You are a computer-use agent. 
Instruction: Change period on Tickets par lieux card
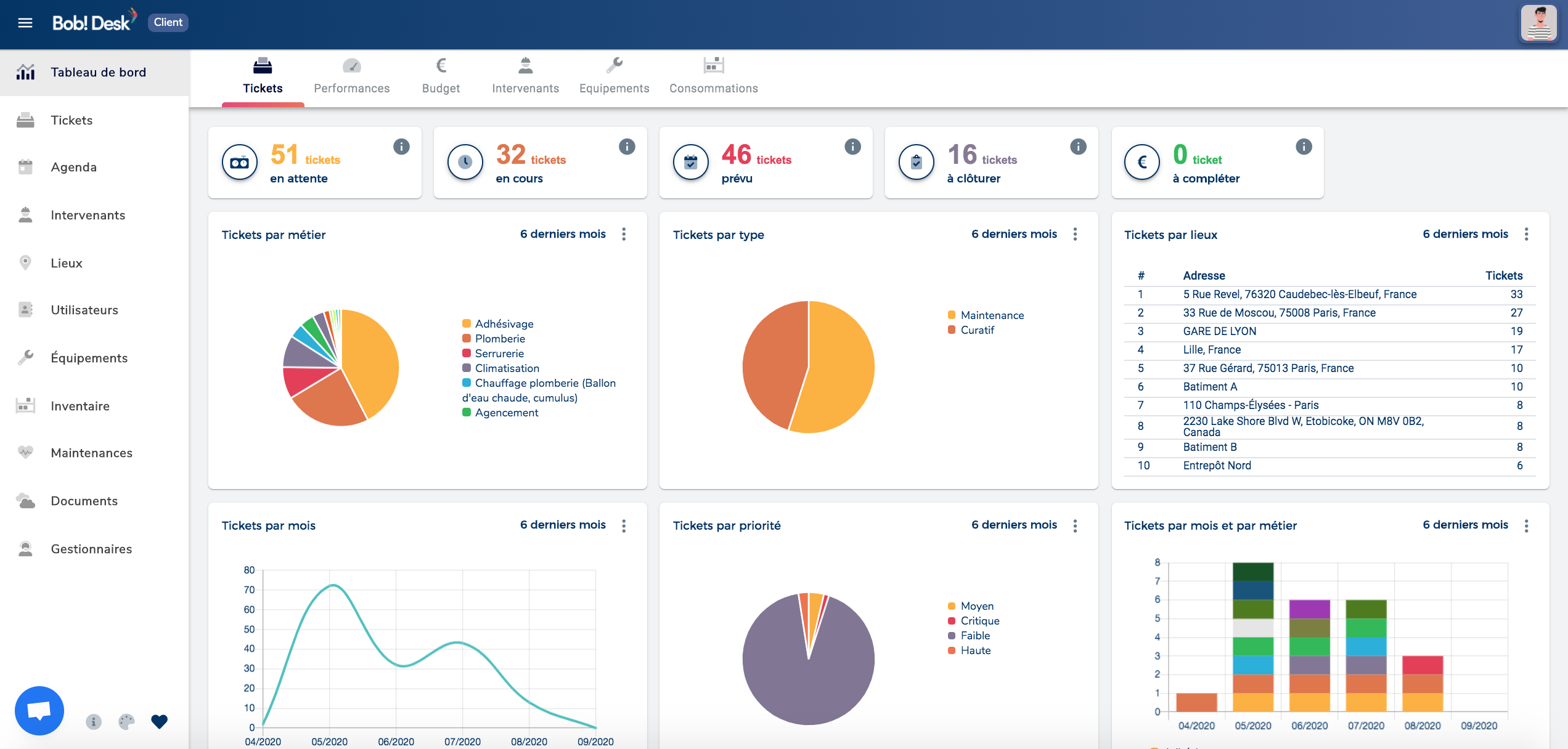[x=1465, y=234]
